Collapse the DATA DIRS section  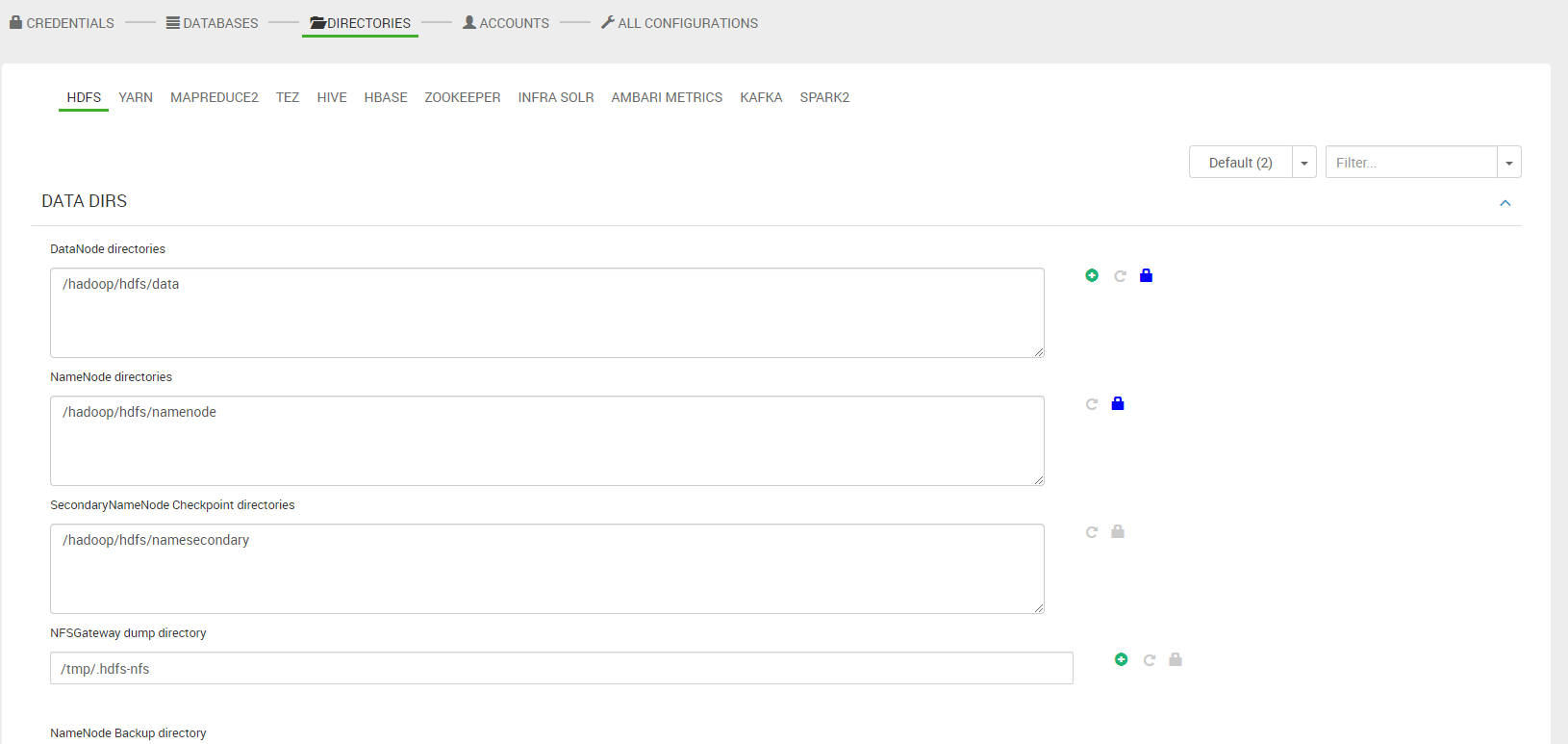1505,203
